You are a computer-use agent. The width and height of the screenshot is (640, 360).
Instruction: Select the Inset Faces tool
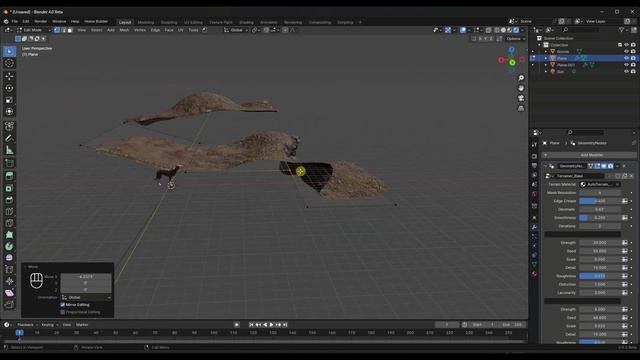click(x=9, y=188)
